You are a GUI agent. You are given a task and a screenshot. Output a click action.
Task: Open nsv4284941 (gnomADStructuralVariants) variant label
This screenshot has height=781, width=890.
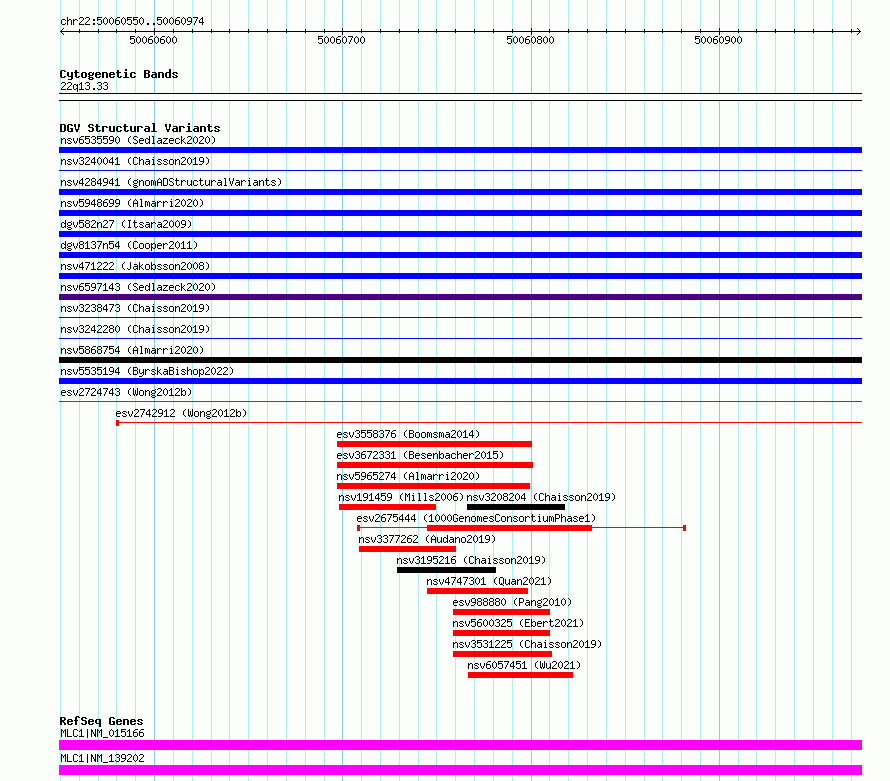(171, 182)
